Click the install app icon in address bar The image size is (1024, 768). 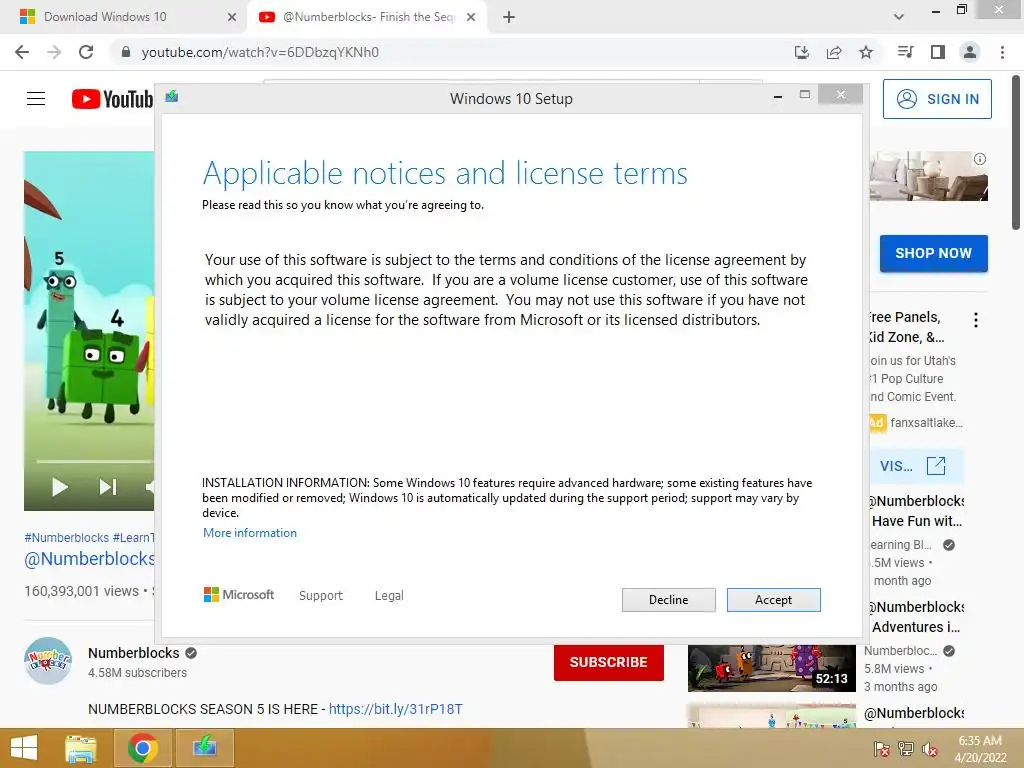[x=802, y=52]
